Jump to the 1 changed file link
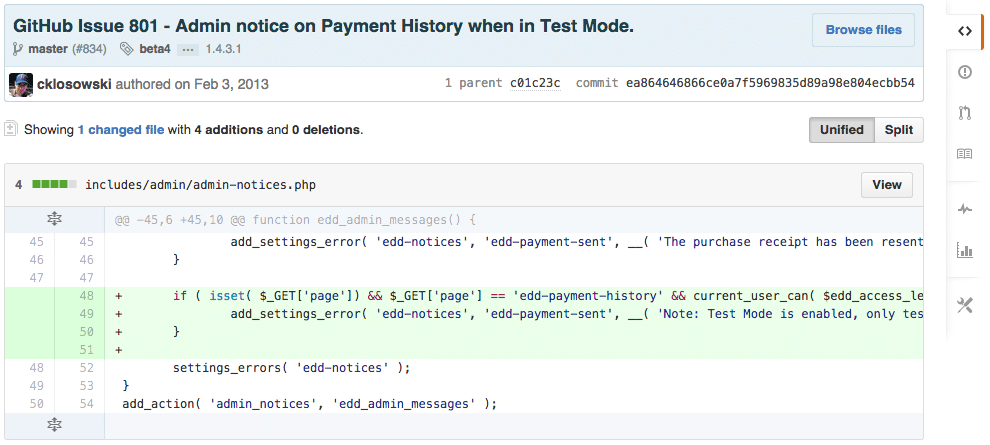 [x=121, y=130]
